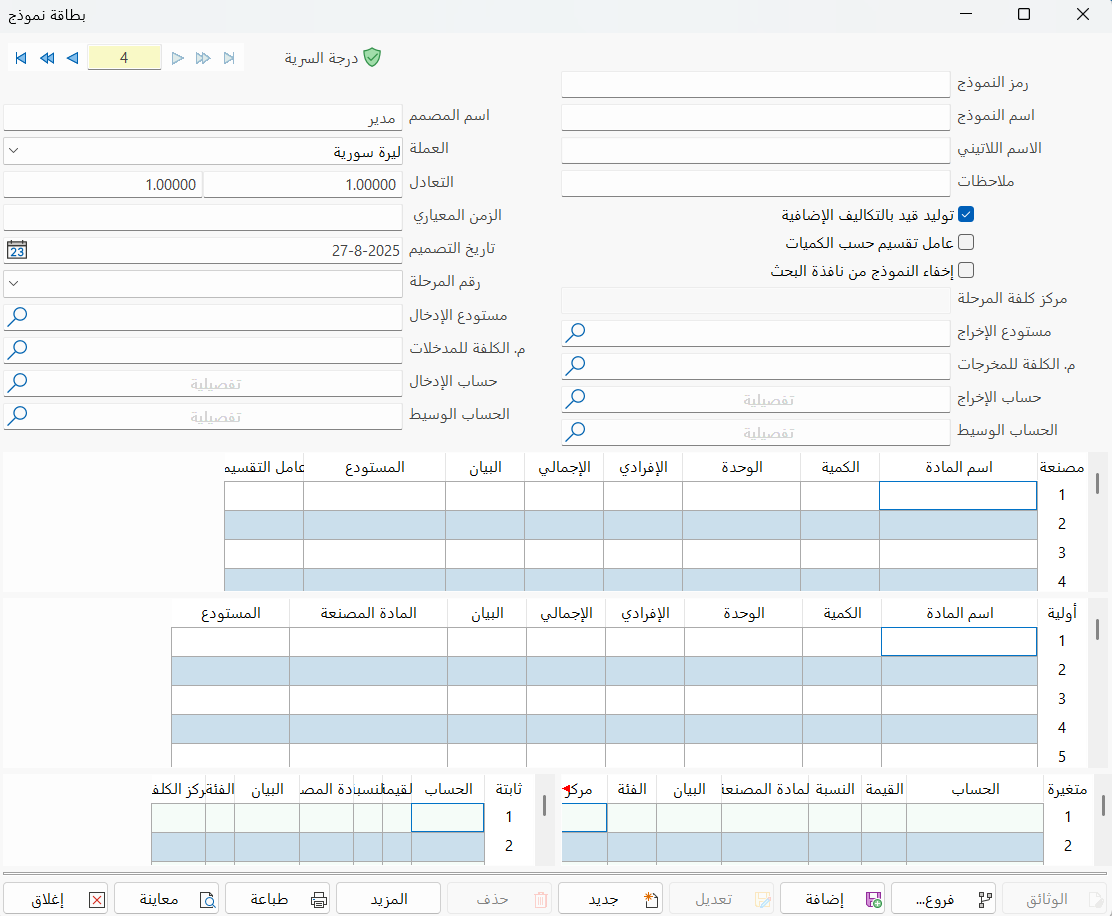Click the search magnifier beside مستودع الإدخال
Image resolution: width=1112 pixels, height=916 pixels.
[x=18, y=315]
